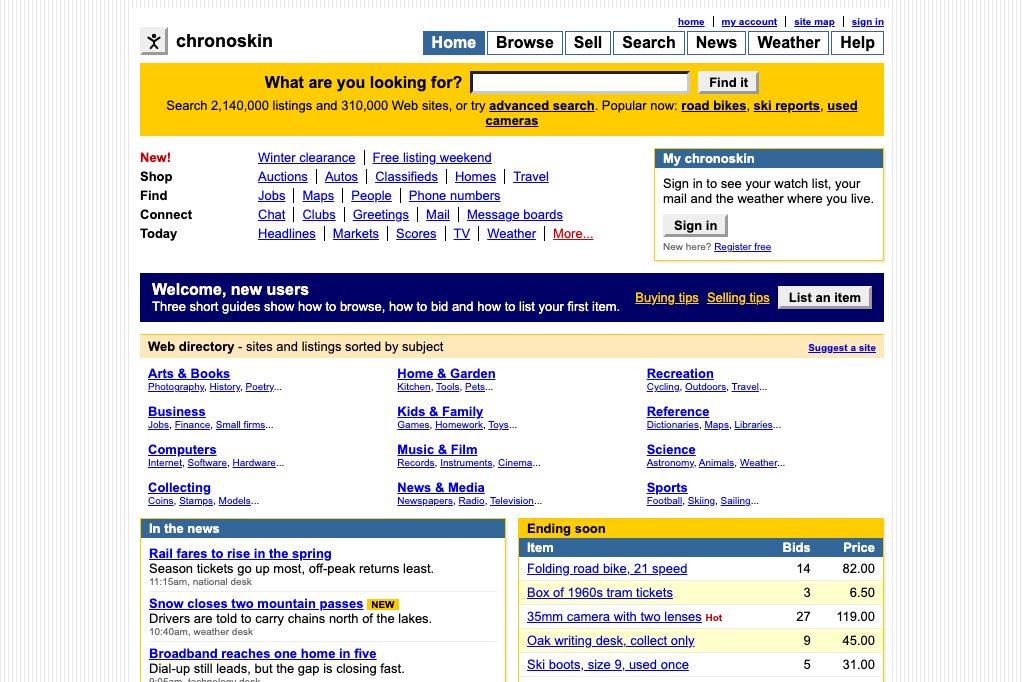The height and width of the screenshot is (682, 1024).
Task: Click the Homes link
Action: tap(475, 176)
